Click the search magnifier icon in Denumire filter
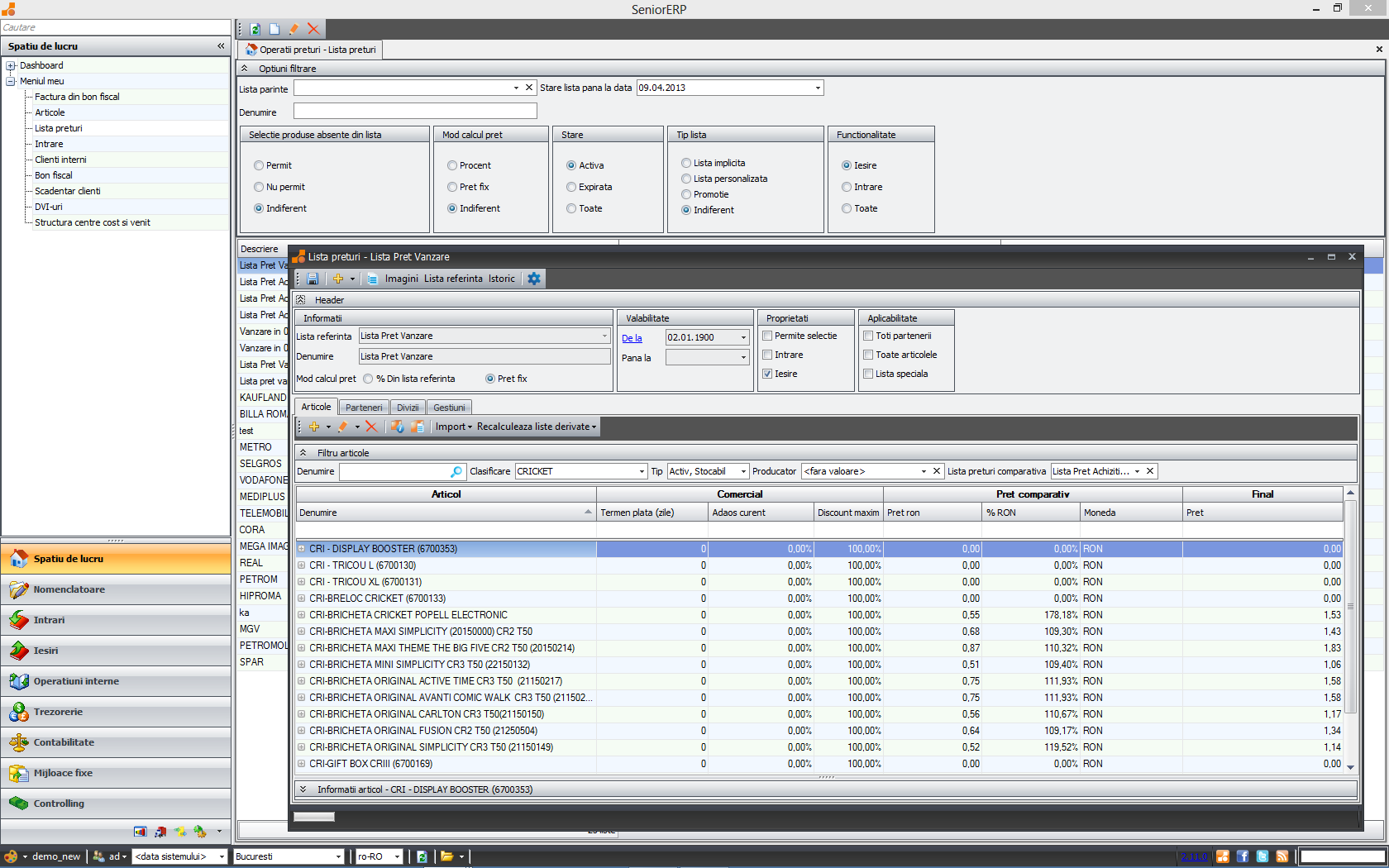This screenshot has height=868, width=1389. [456, 471]
